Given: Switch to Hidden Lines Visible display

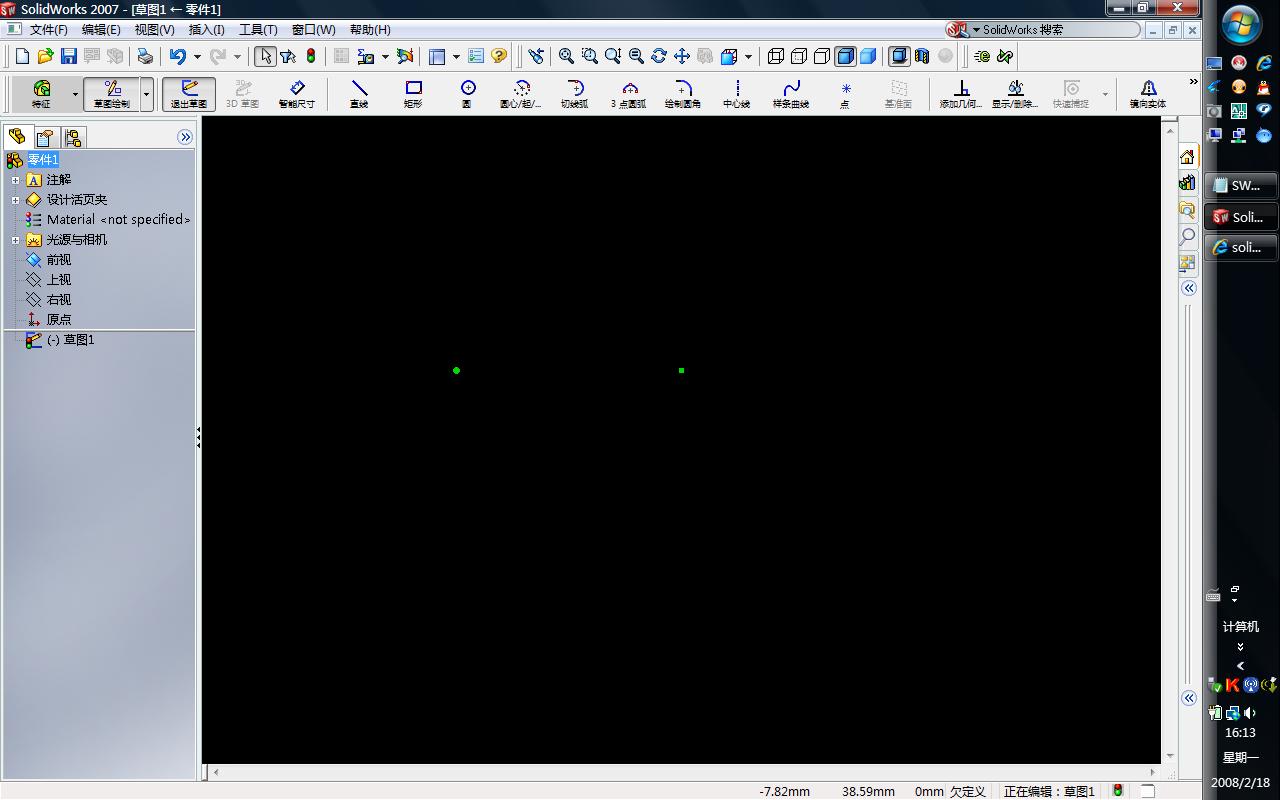Looking at the screenshot, I should pyautogui.click(x=799, y=56).
